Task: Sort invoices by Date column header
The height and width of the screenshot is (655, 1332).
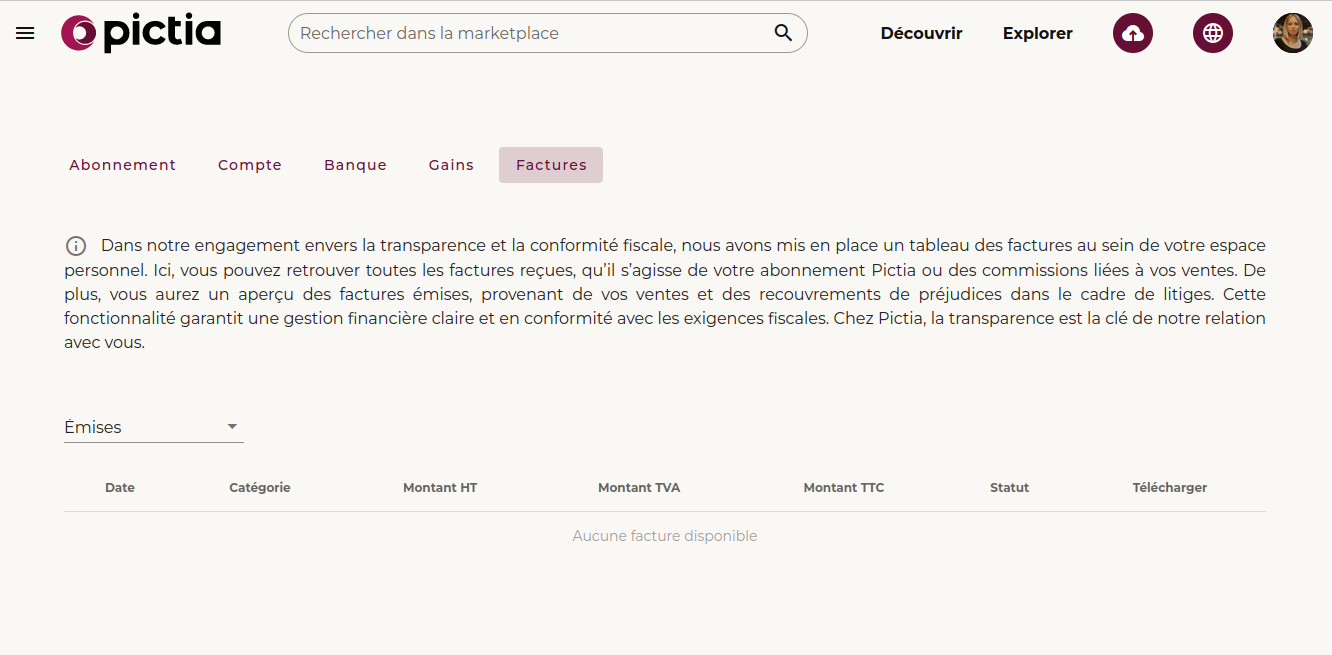Action: pyautogui.click(x=120, y=488)
